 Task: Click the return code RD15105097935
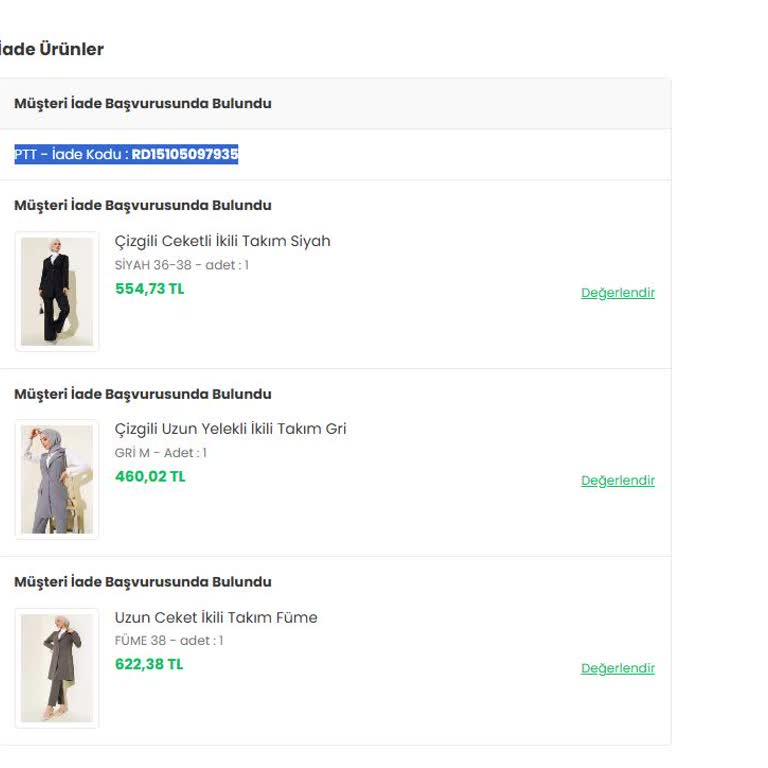point(185,155)
